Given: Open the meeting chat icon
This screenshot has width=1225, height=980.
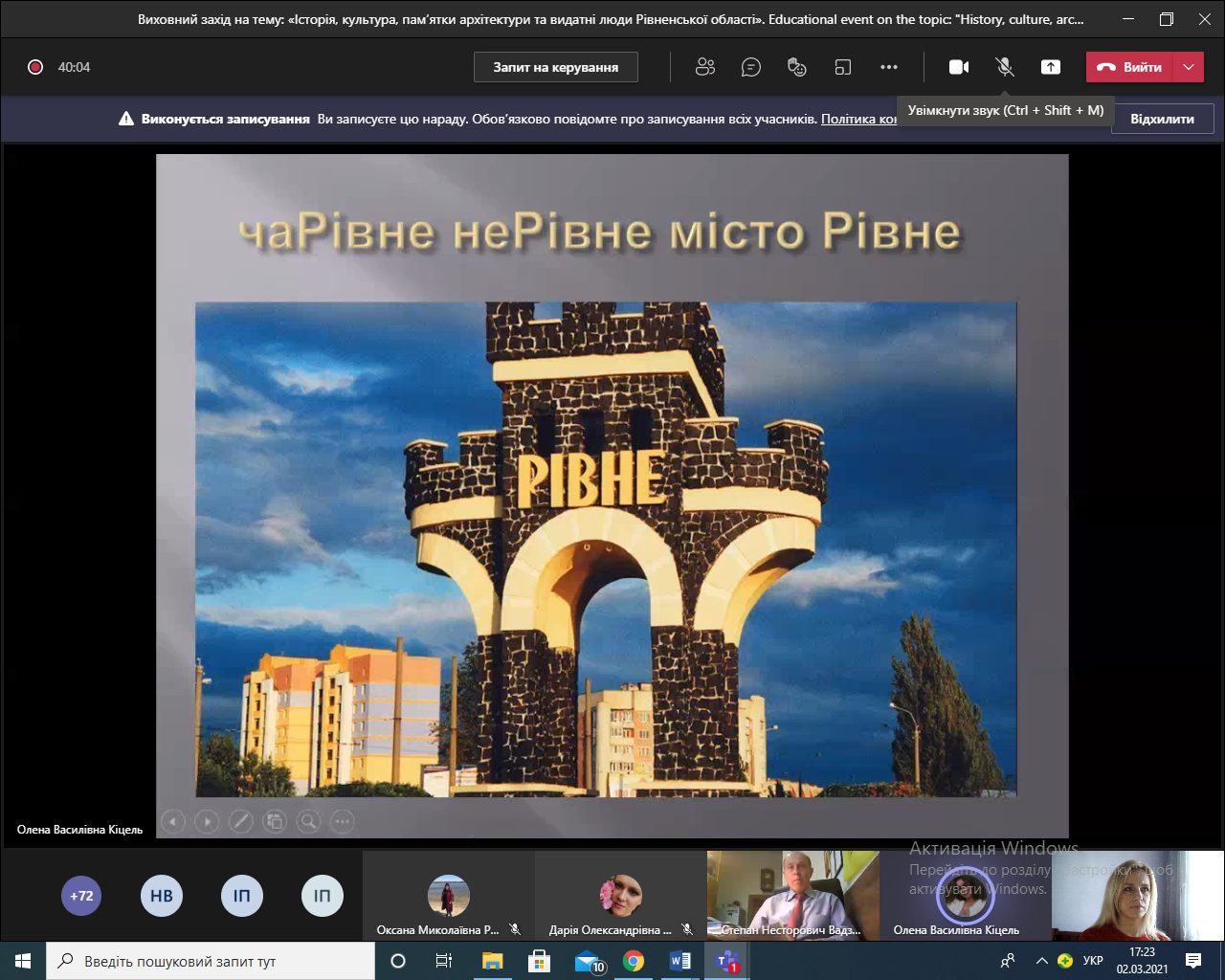Looking at the screenshot, I should click(751, 67).
